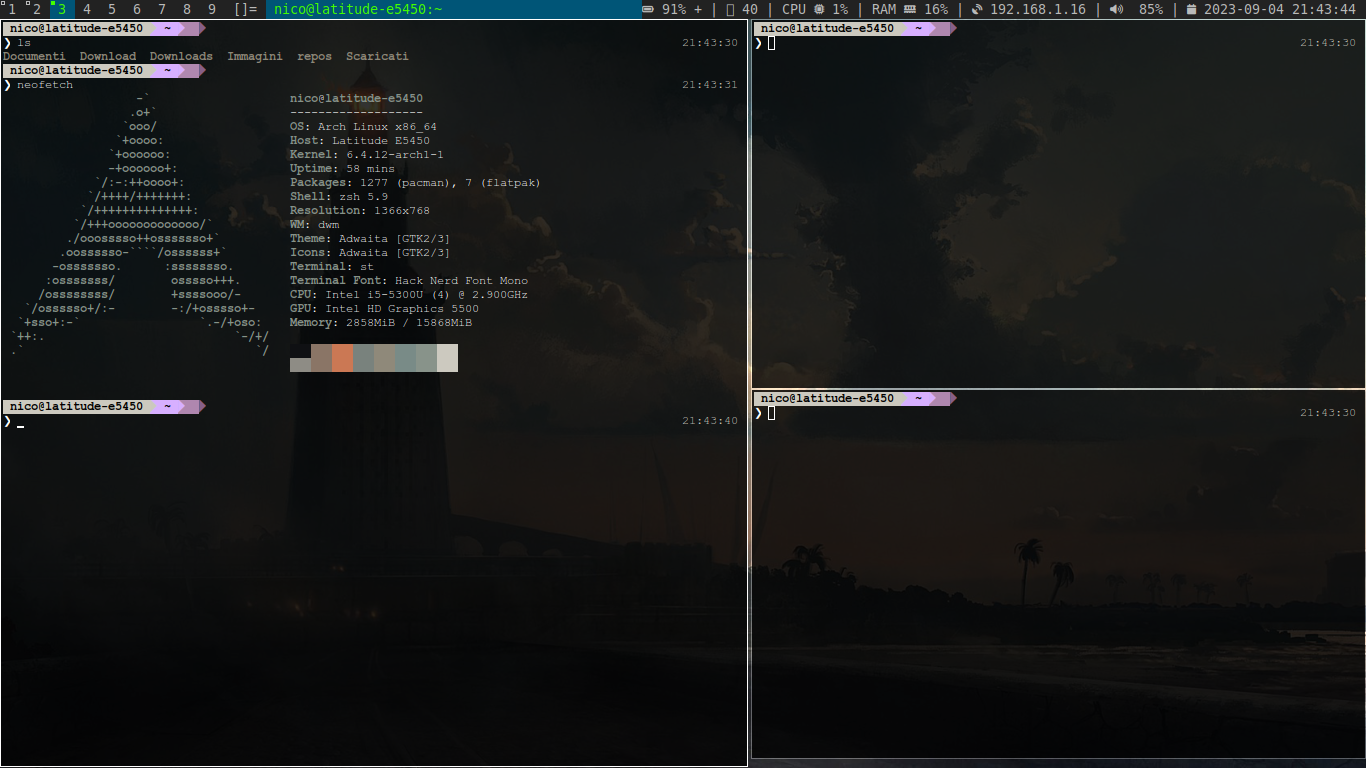Image resolution: width=1366 pixels, height=768 pixels.
Task: Click the 'WM: dwm' line
Action: tap(314, 225)
